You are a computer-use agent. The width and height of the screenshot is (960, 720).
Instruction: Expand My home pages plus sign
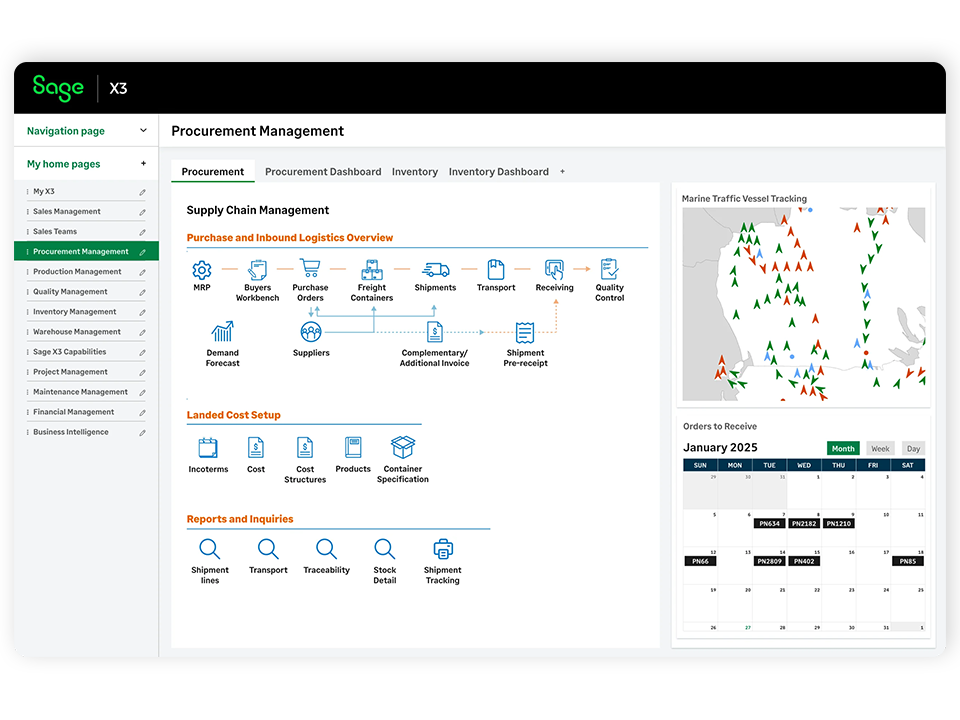[x=143, y=164]
